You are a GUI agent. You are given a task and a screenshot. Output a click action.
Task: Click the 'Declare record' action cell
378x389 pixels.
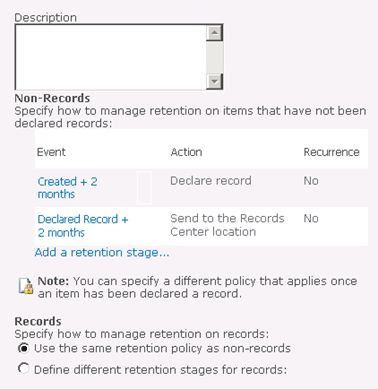coord(211,181)
